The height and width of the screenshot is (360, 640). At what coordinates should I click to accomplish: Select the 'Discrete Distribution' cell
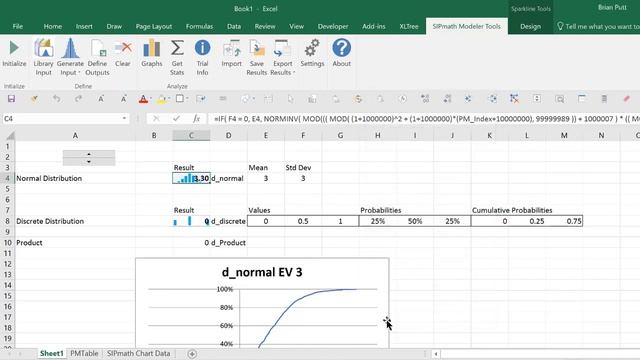click(x=75, y=221)
